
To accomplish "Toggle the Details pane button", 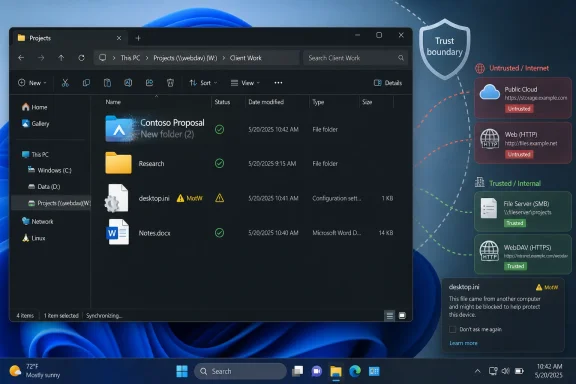I will pyautogui.click(x=388, y=83).
